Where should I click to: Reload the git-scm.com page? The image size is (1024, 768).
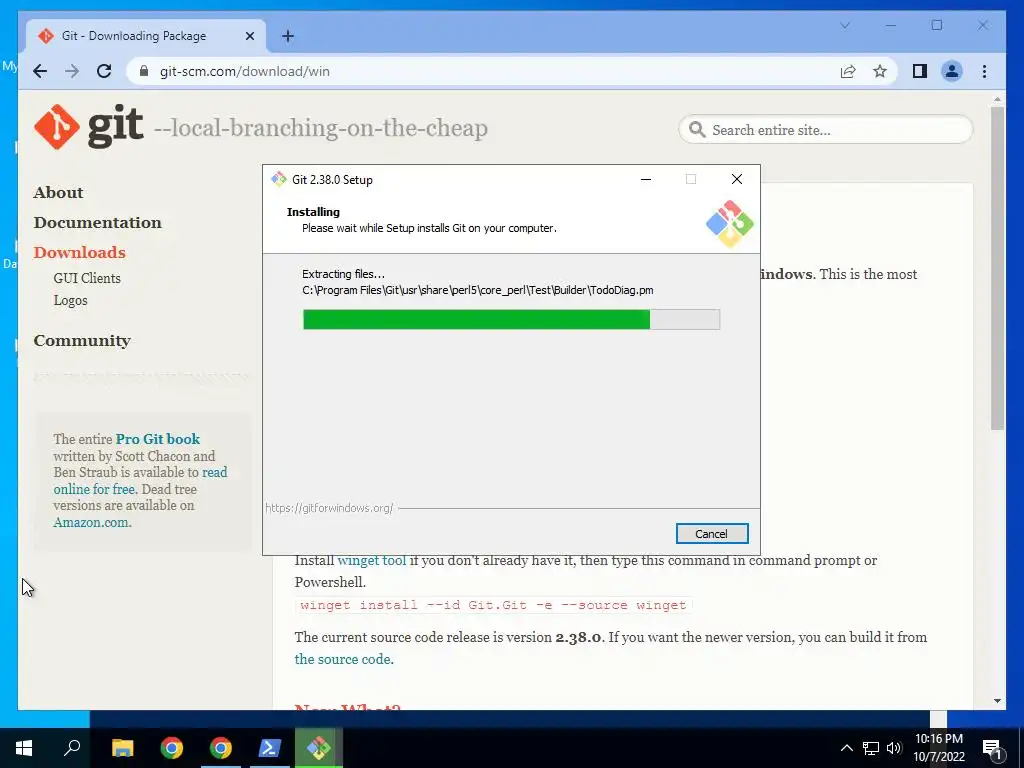[104, 71]
